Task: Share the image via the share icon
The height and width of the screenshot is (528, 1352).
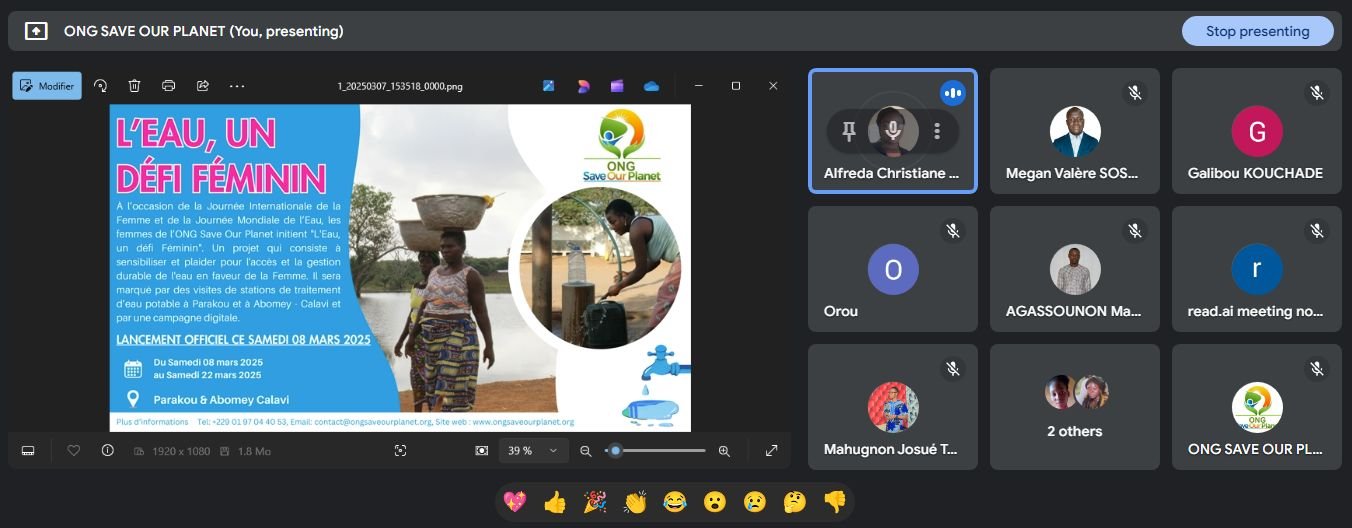Action: pyautogui.click(x=202, y=86)
